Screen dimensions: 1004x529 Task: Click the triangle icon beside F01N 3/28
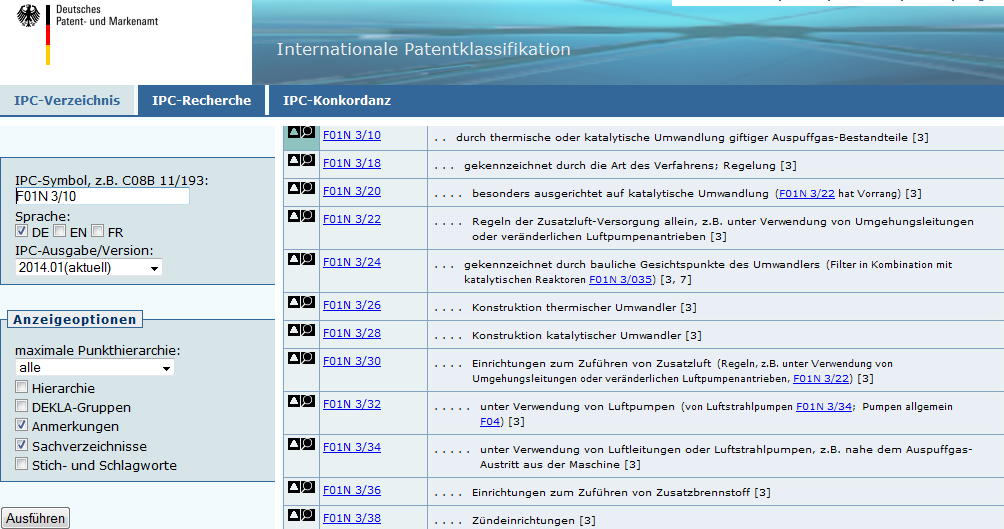pos(294,330)
